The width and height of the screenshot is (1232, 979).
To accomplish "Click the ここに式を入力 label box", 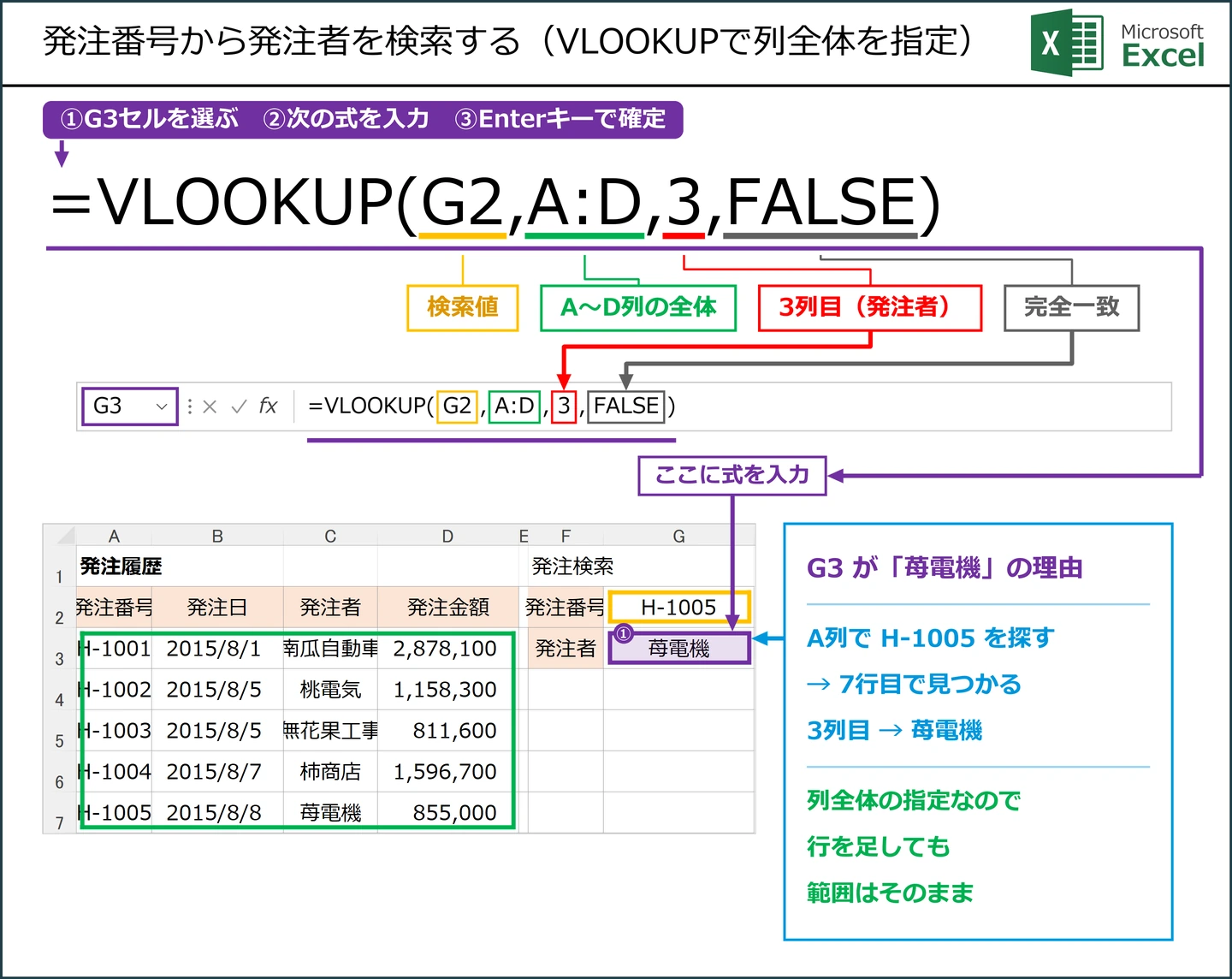I will coord(732,476).
